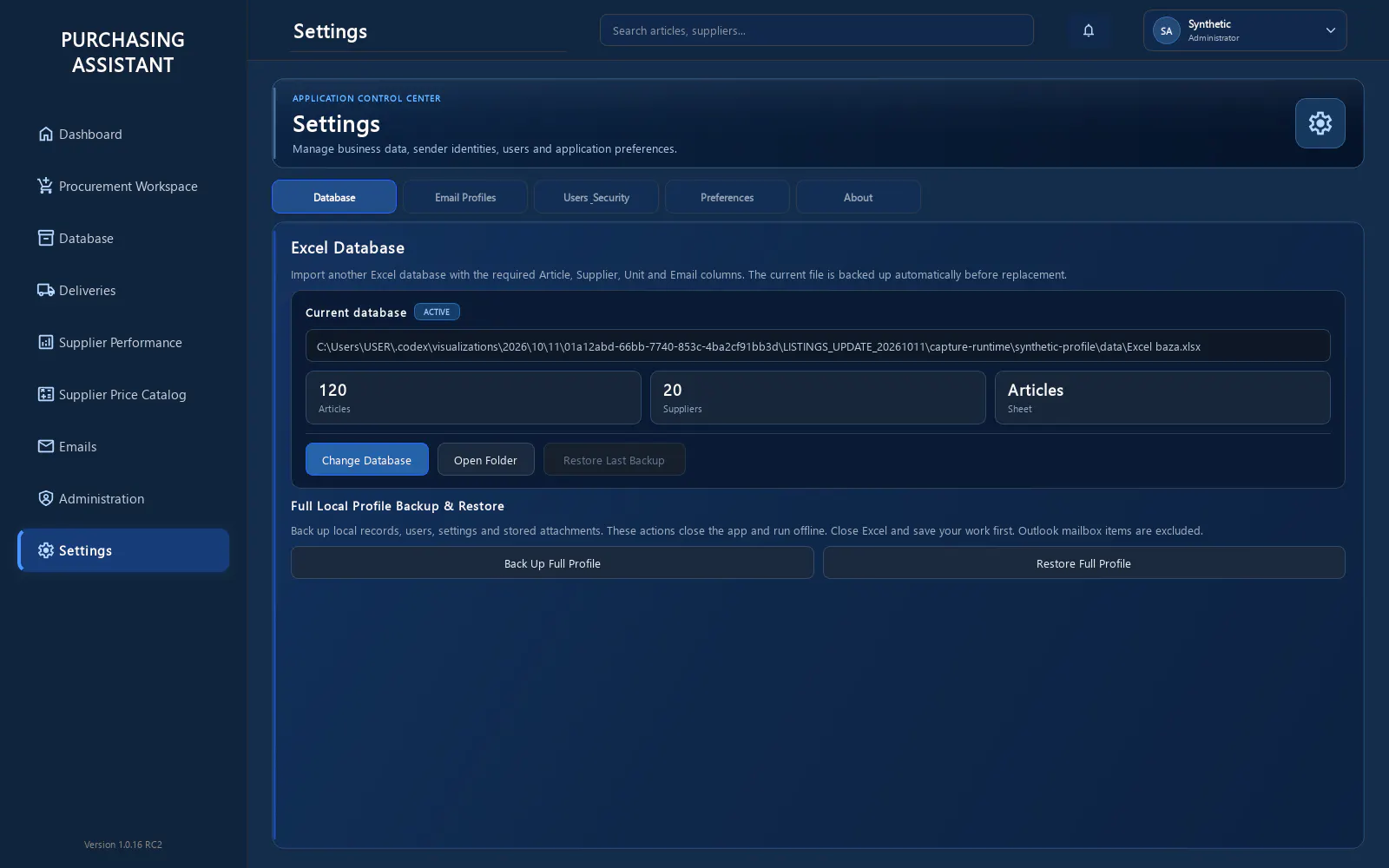The height and width of the screenshot is (868, 1389).
Task: Click the Procurement Workspace cart icon
Action: [x=46, y=186]
